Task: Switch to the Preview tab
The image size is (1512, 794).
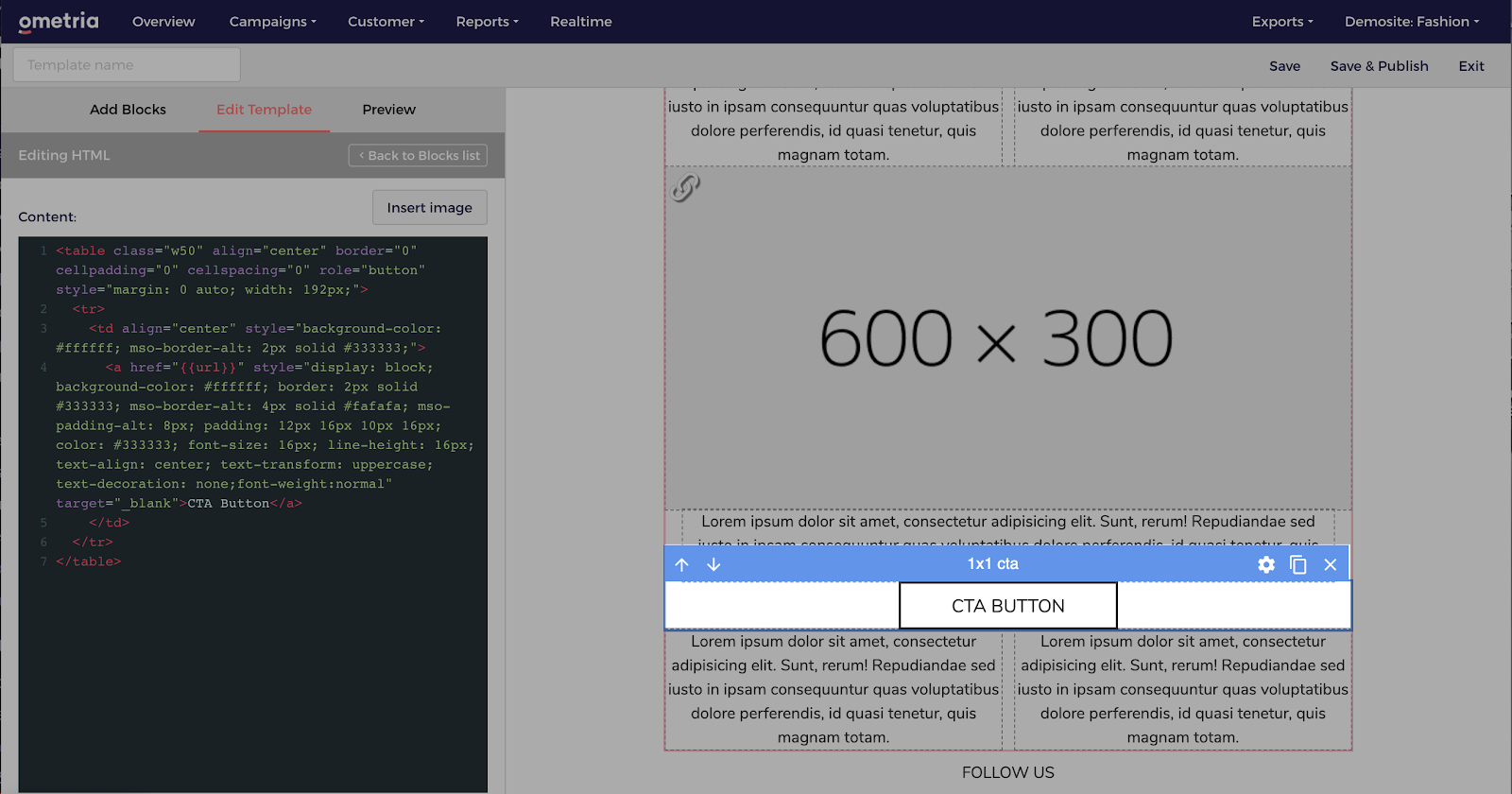Action: click(x=388, y=110)
